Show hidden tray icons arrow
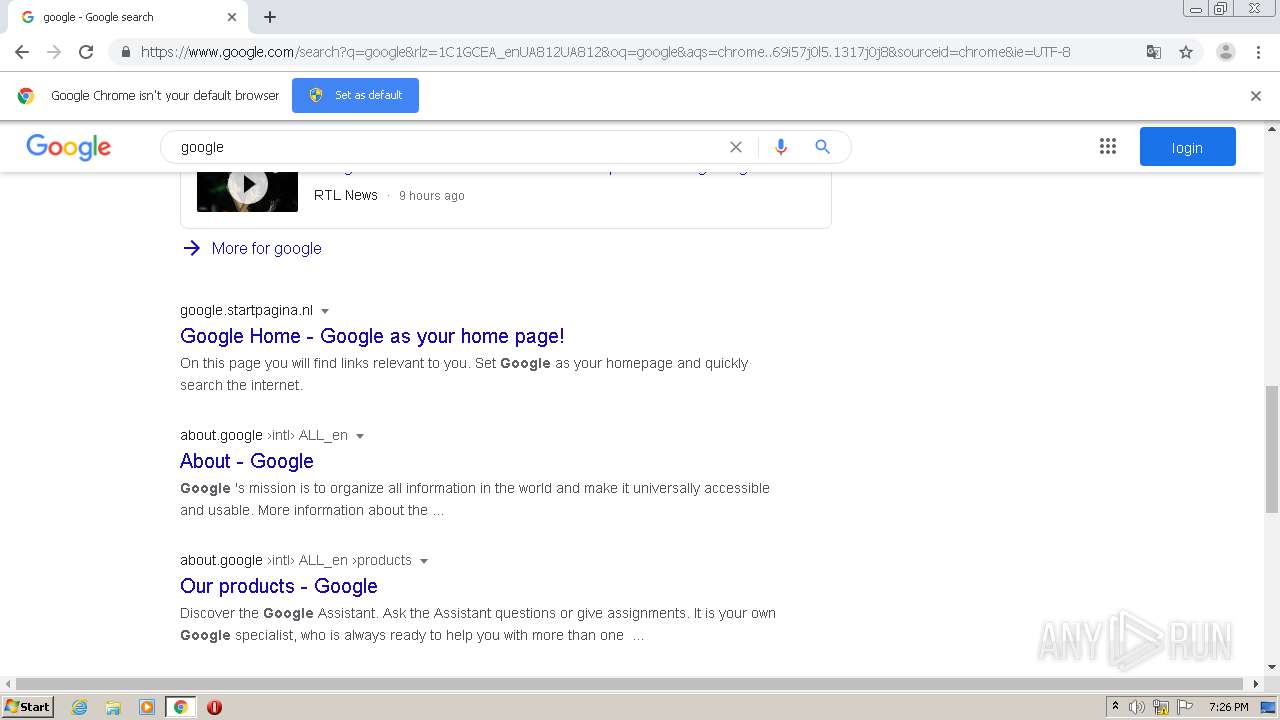1280x720 pixels. click(x=1116, y=707)
